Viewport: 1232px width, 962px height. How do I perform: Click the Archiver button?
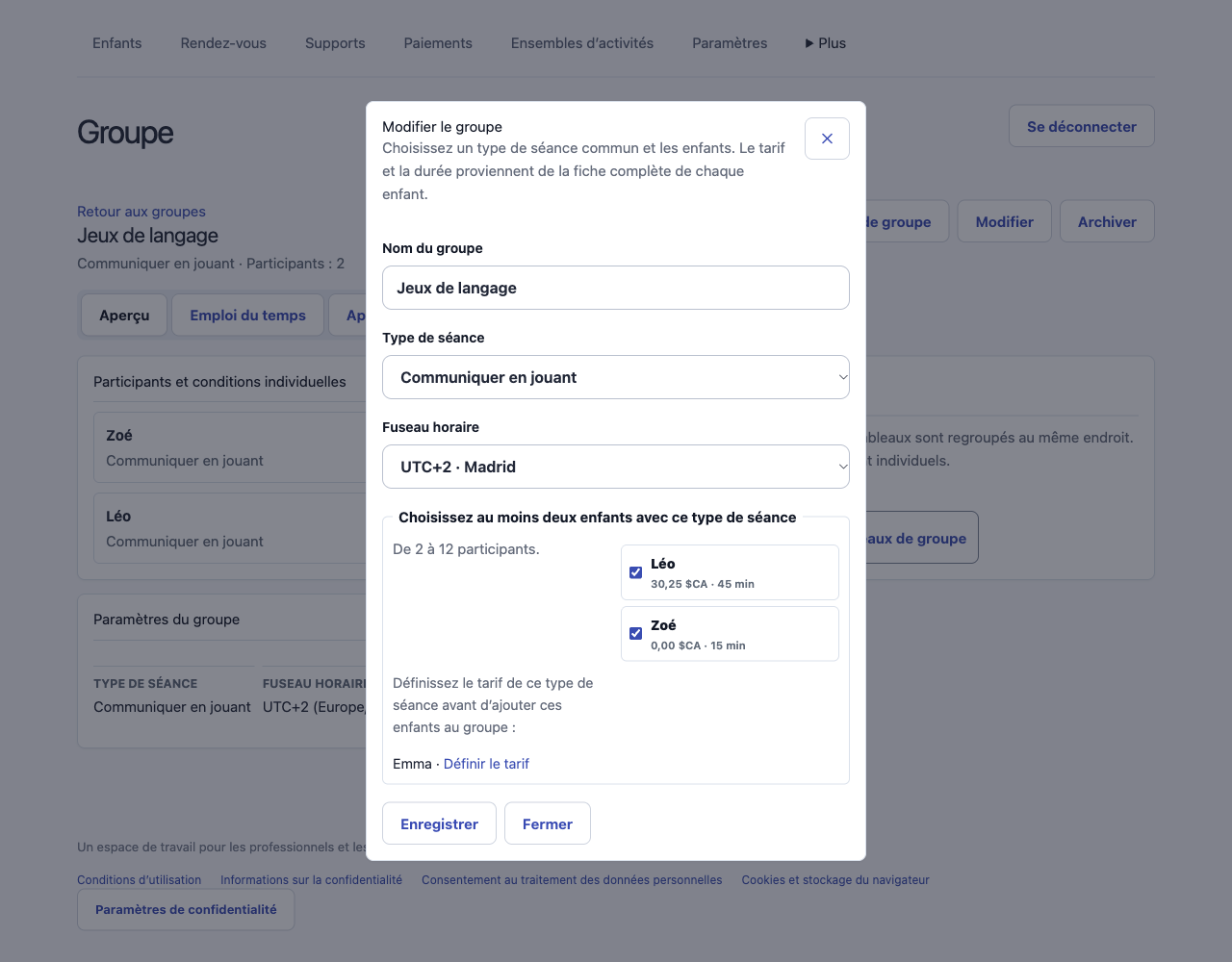(1107, 221)
